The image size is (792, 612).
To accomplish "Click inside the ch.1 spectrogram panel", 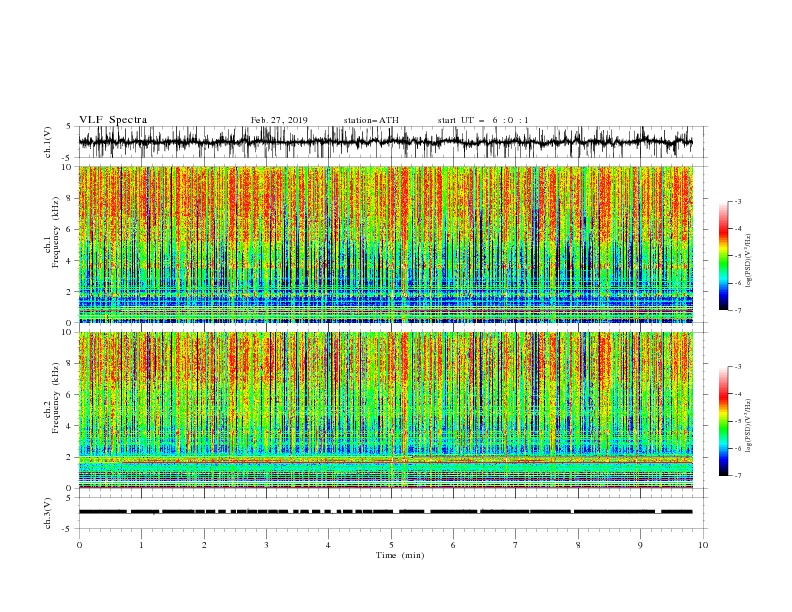I will (386, 244).
